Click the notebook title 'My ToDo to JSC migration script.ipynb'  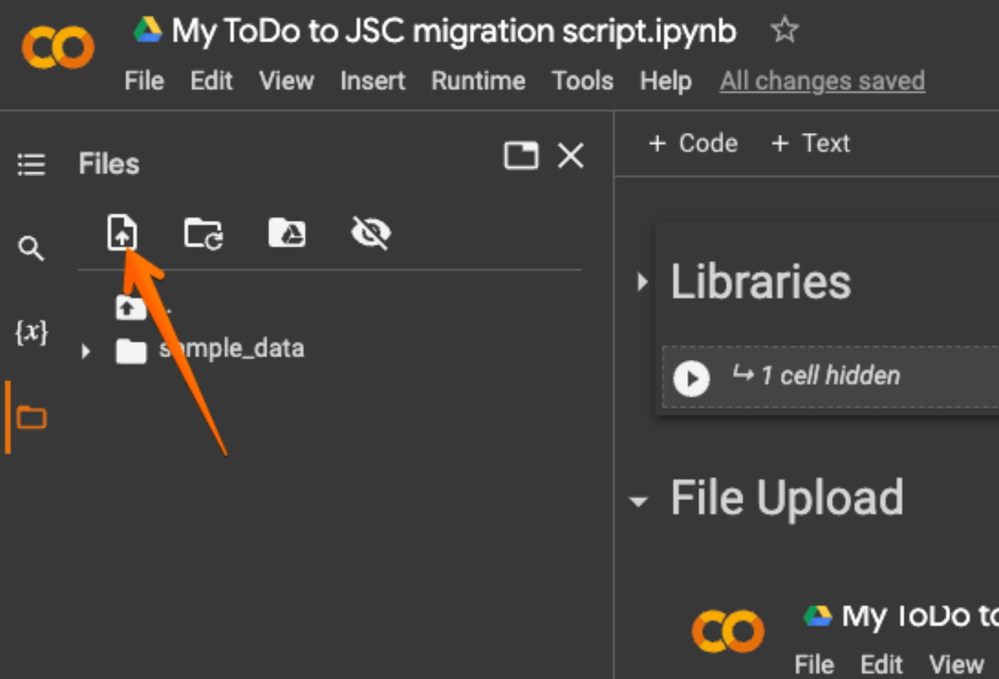point(454,31)
